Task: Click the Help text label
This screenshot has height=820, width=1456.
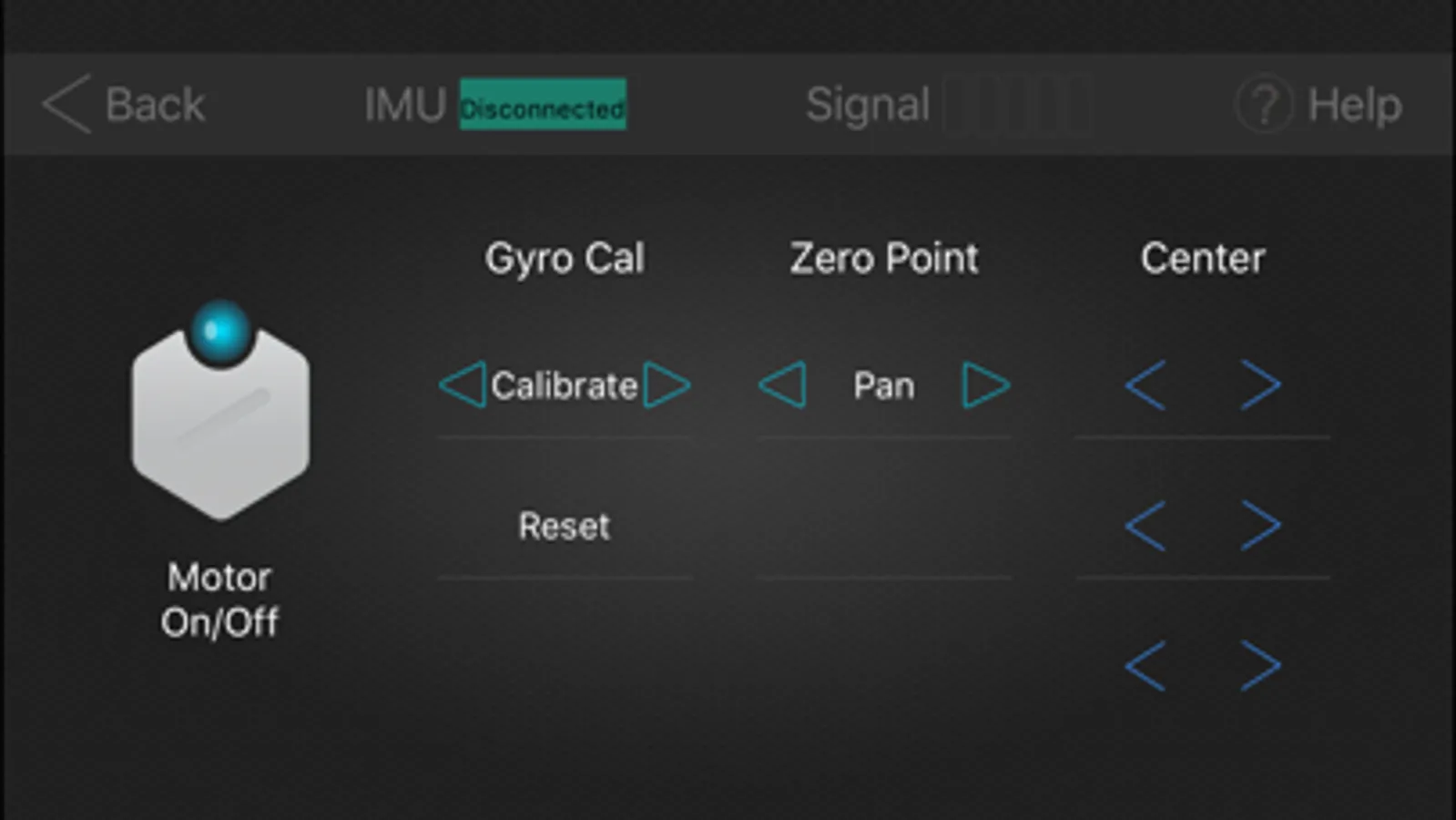Action: [1354, 105]
